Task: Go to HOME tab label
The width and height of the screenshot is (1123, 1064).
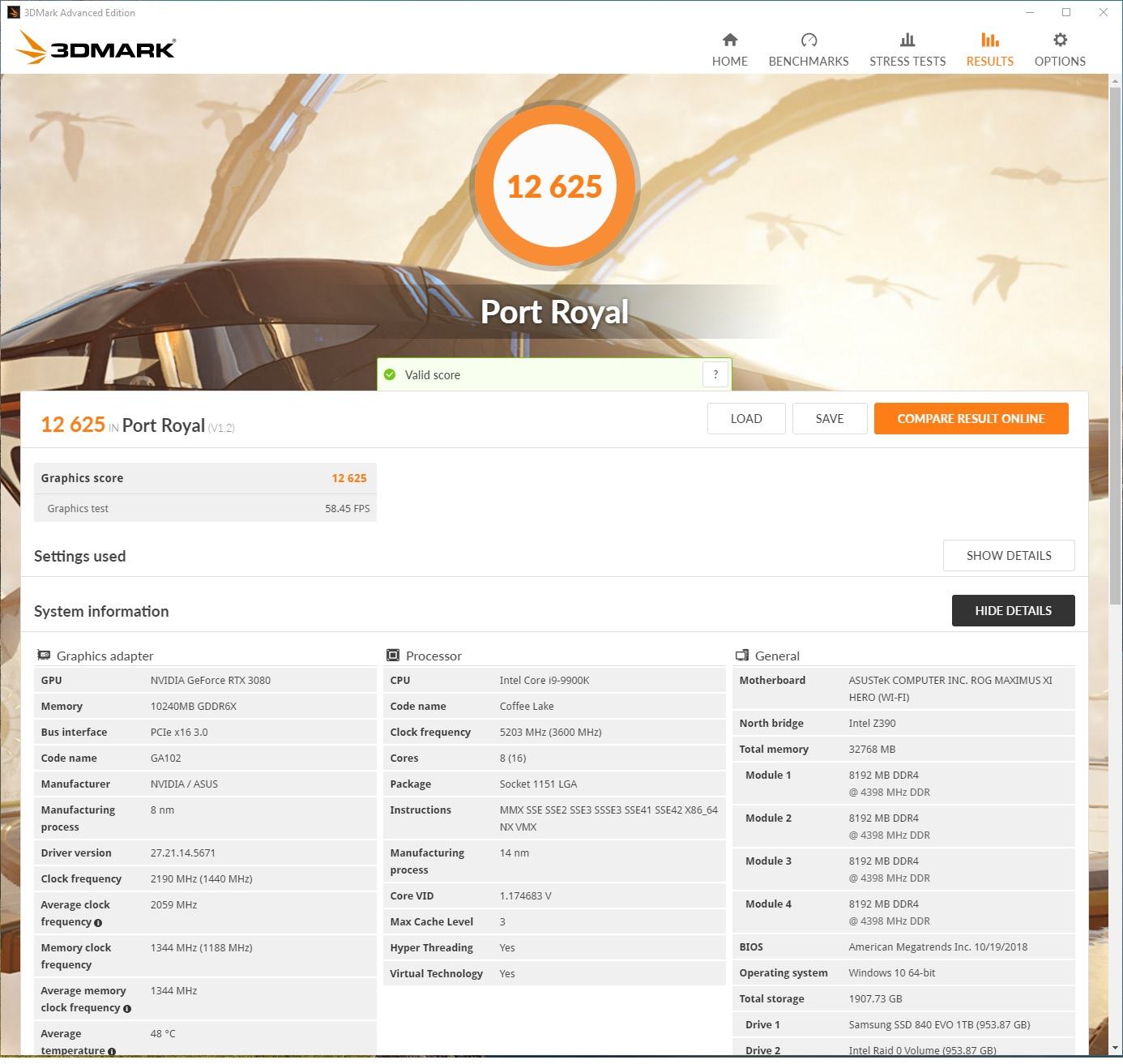Action: click(x=730, y=62)
